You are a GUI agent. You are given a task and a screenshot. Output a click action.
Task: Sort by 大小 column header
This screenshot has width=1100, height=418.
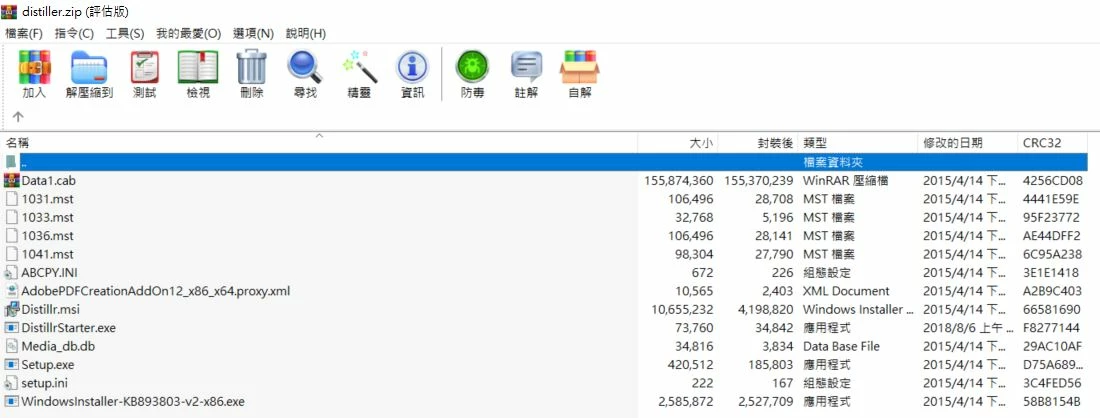(x=678, y=142)
